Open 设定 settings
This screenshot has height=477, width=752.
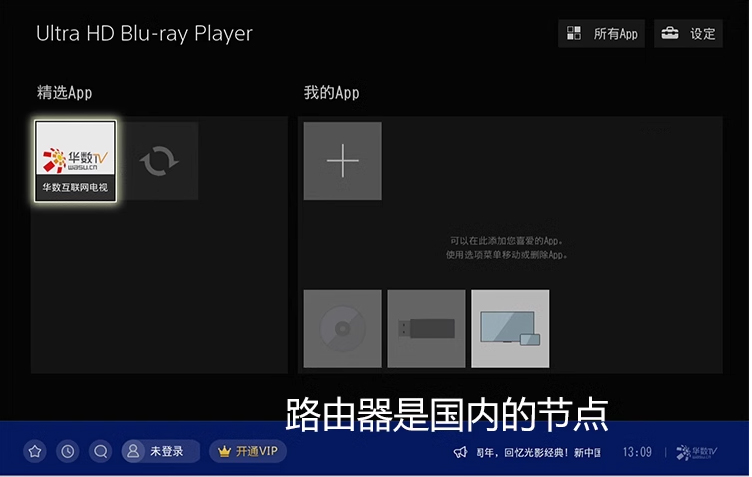click(x=688, y=34)
